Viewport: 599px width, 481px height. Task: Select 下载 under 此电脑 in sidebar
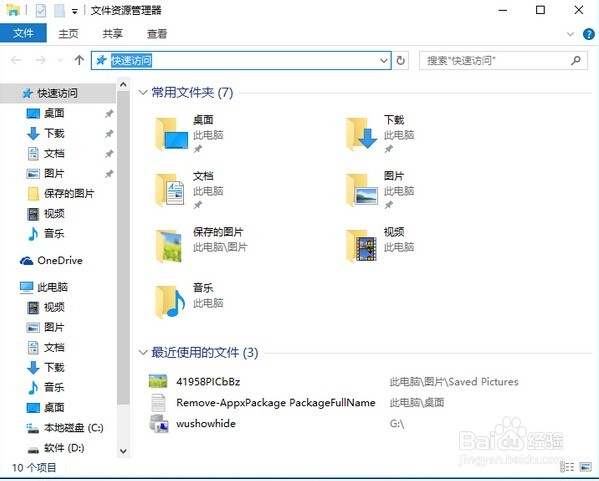coord(54,367)
